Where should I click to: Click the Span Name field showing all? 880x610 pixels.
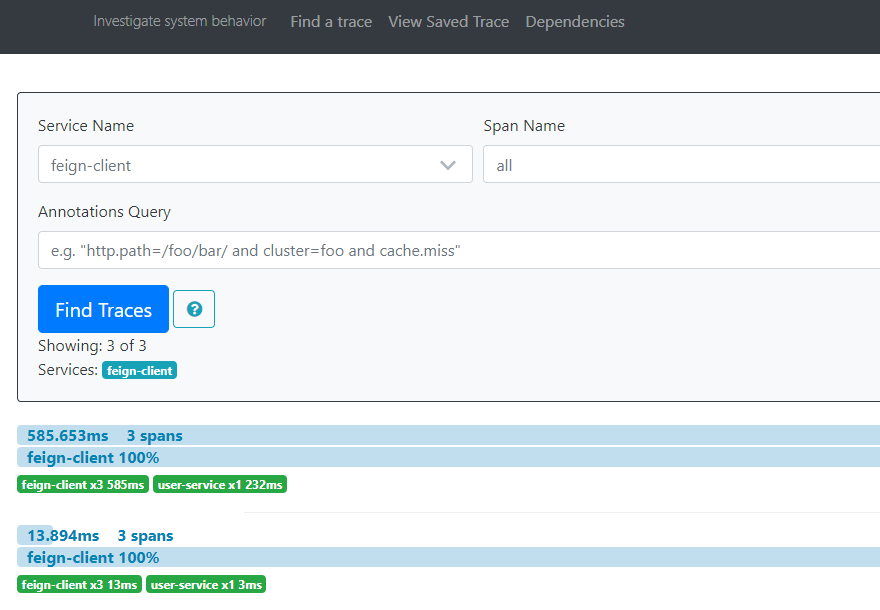tap(681, 164)
